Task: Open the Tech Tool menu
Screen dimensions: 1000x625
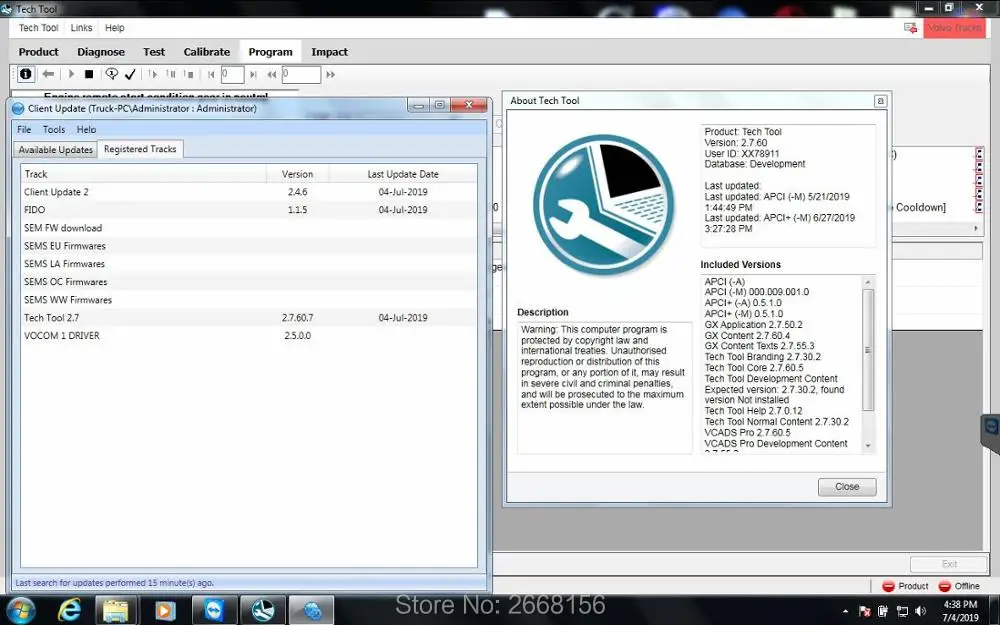Action: pos(38,28)
